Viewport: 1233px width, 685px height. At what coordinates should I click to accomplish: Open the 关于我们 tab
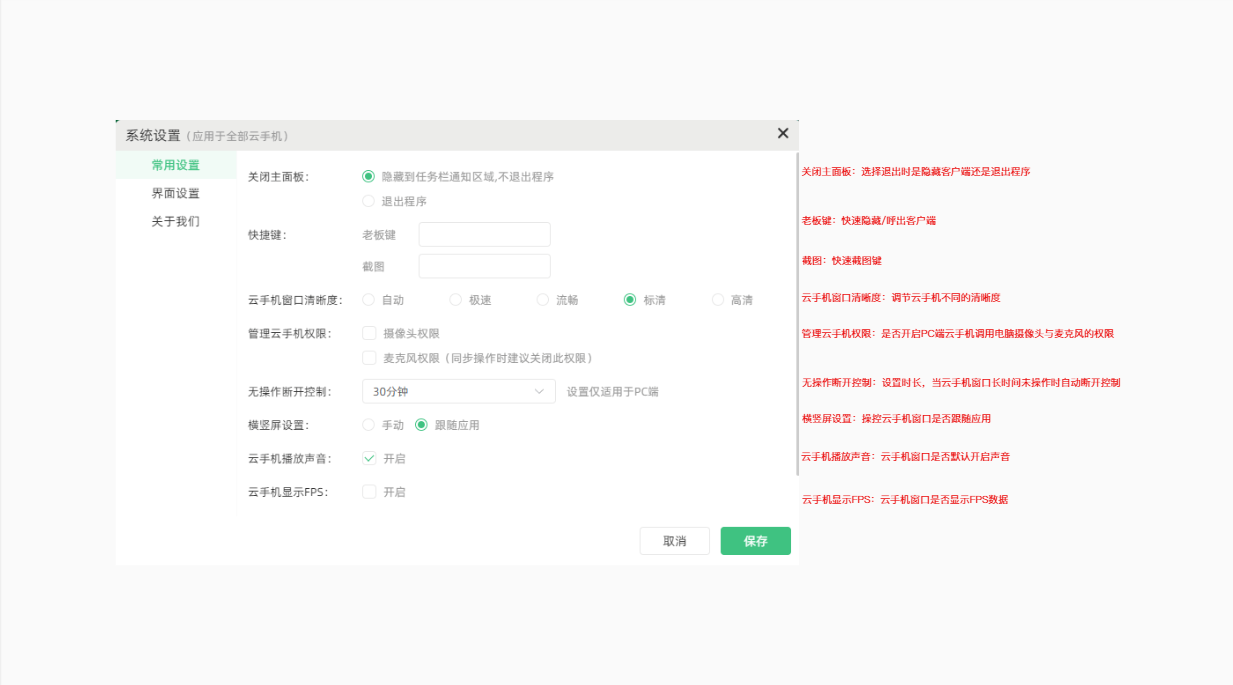(176, 221)
